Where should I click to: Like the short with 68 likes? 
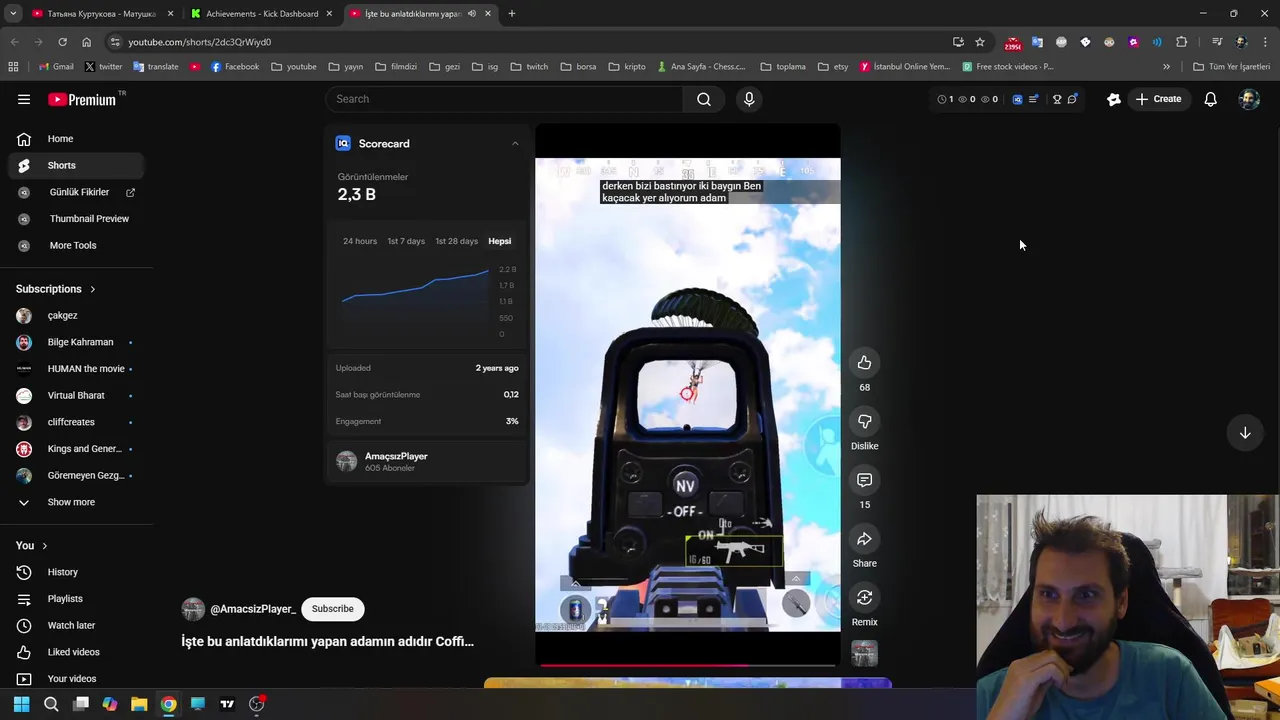pyautogui.click(x=864, y=363)
